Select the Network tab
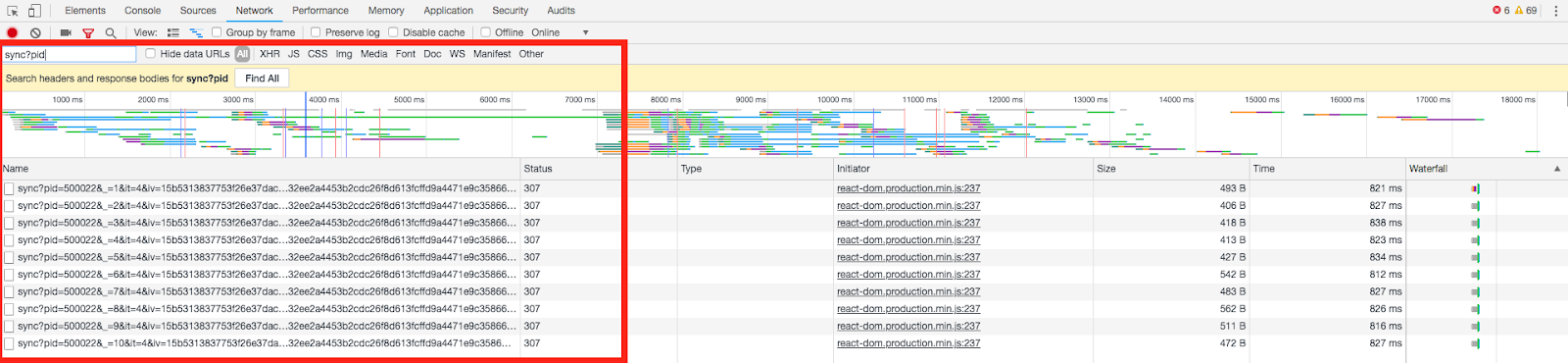The width and height of the screenshot is (1568, 363). tap(254, 11)
